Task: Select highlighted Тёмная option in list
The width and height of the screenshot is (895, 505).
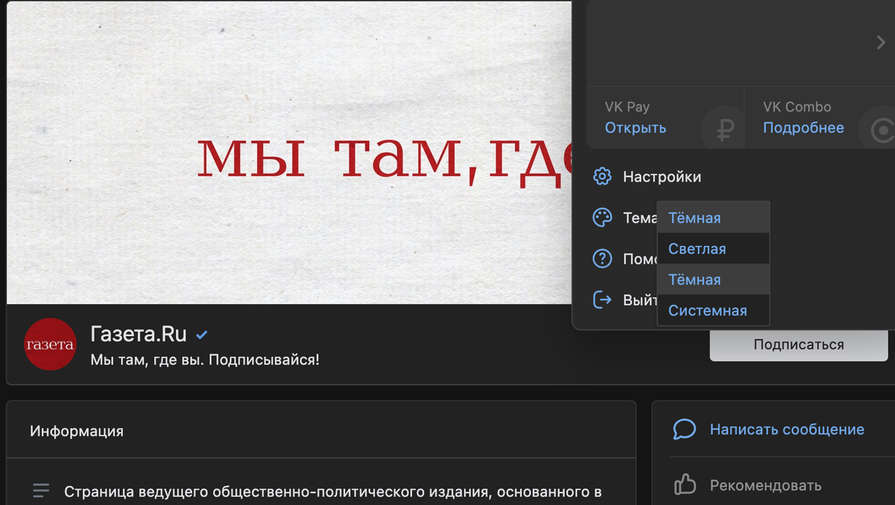Action: coord(713,279)
